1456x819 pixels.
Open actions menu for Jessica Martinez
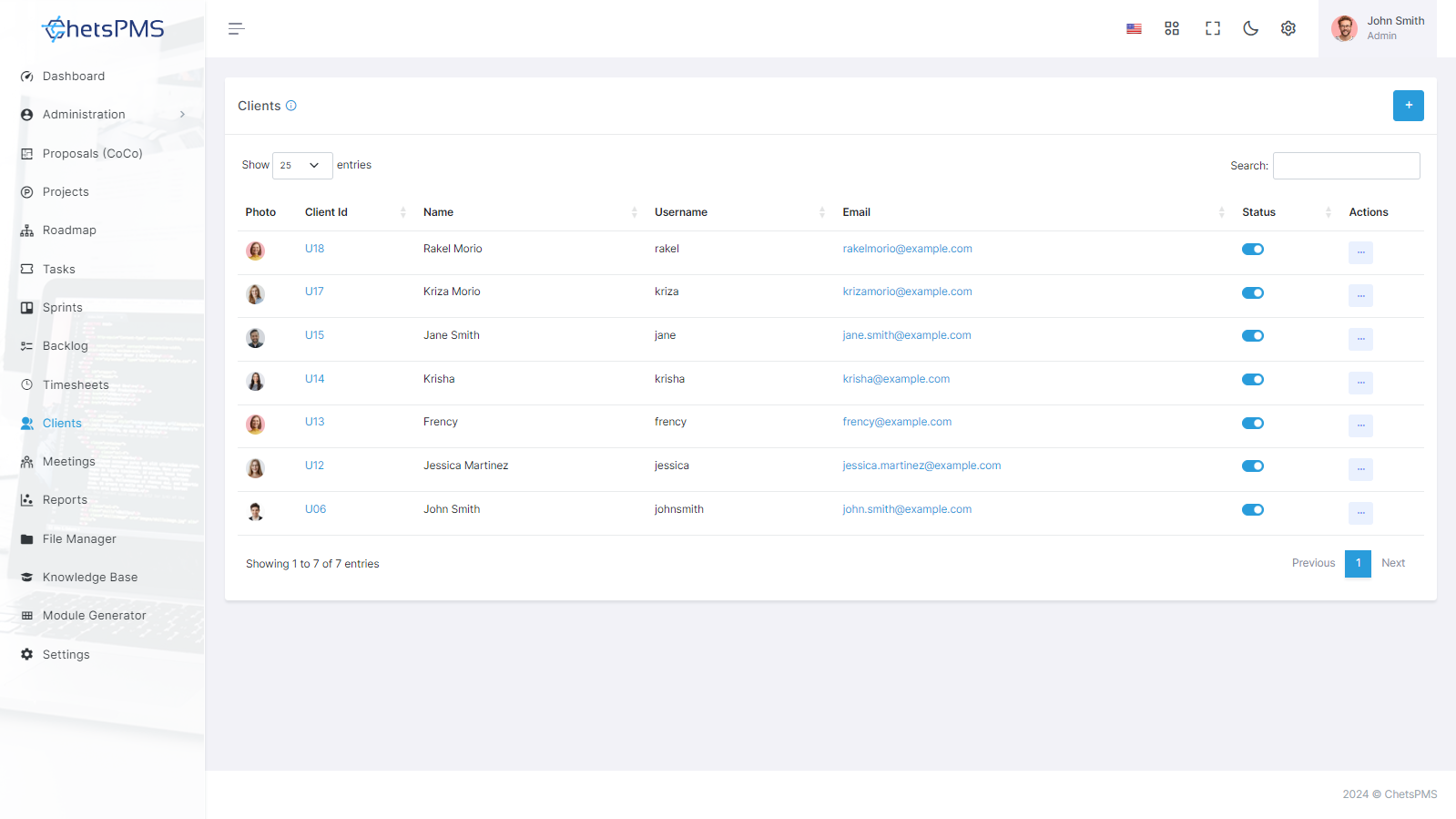coord(1360,469)
